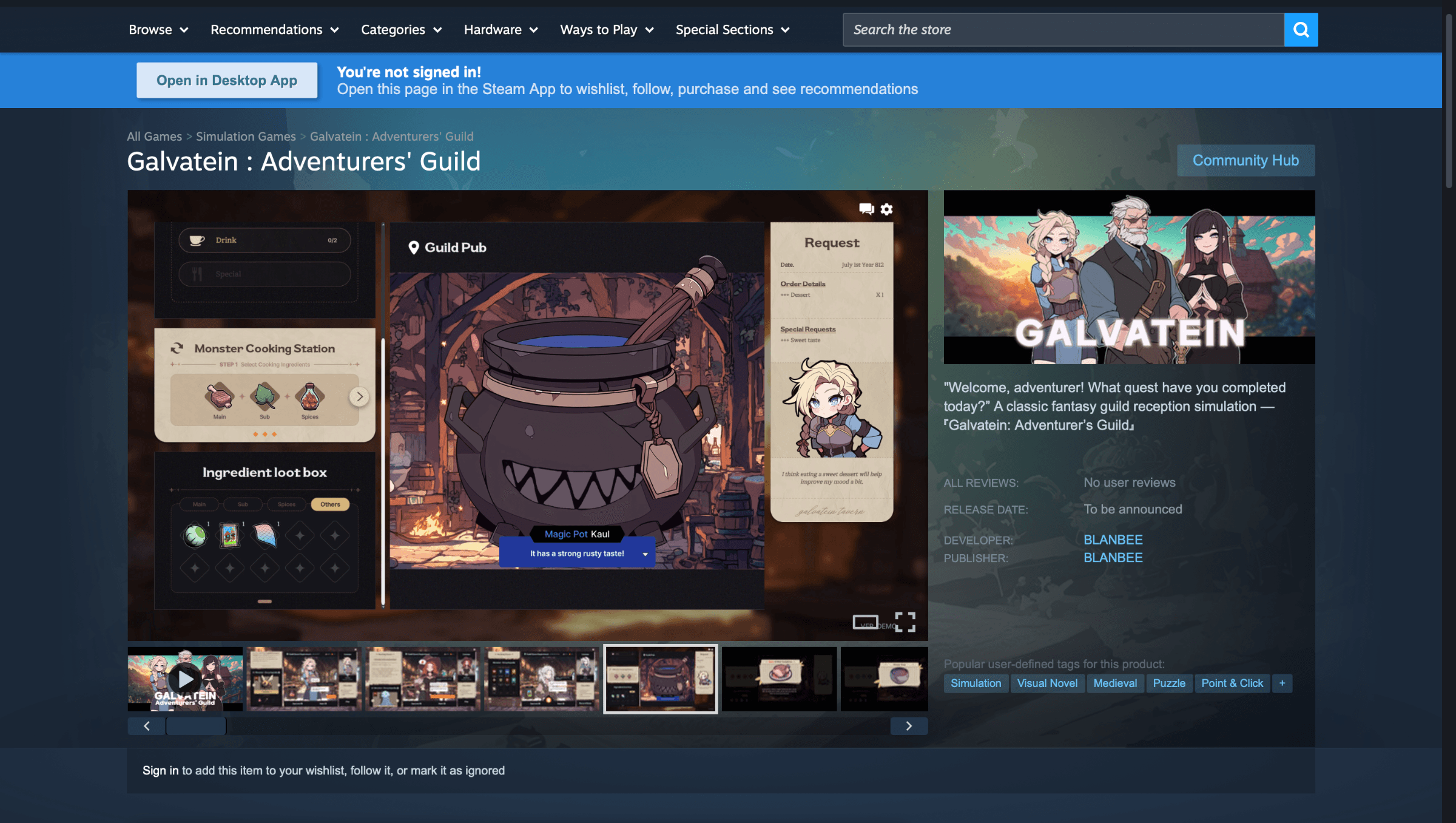Click the right arrow on the thumbnail strip
Viewport: 1456px width, 823px height.
point(909,726)
